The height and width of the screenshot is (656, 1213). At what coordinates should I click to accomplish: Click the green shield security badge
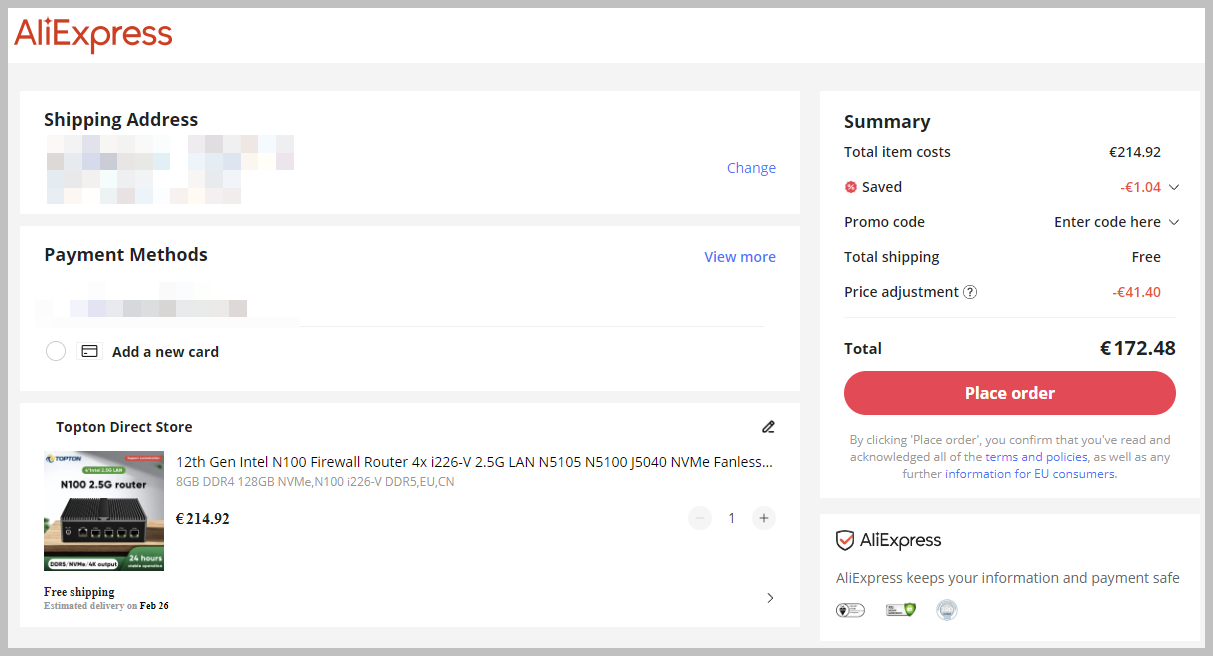[901, 610]
